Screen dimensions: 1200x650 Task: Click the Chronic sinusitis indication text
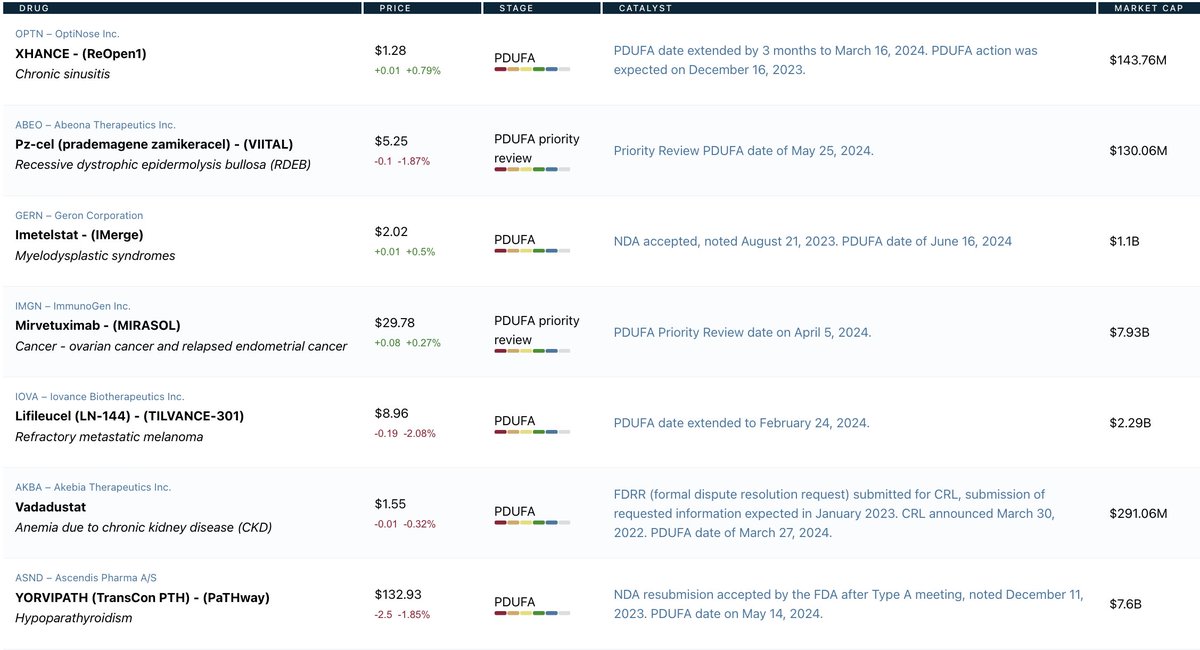pyautogui.click(x=63, y=74)
